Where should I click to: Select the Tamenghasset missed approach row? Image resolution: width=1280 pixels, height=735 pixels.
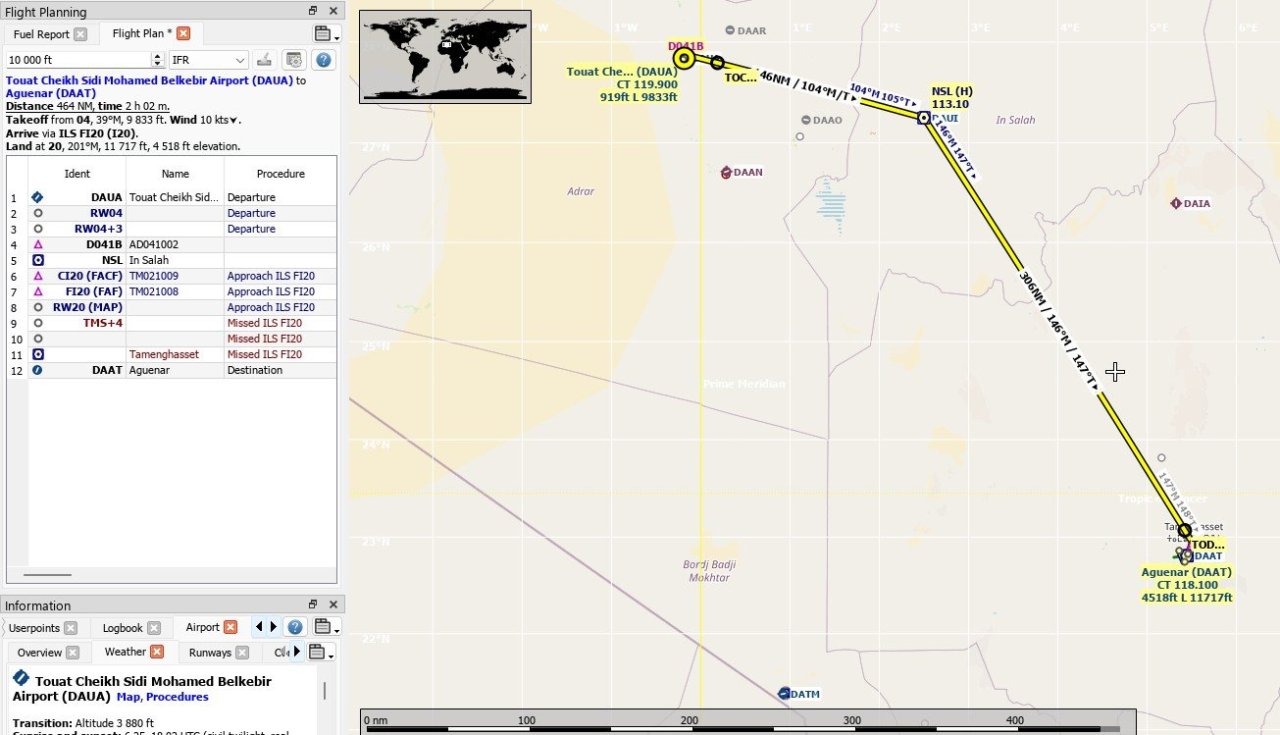click(172, 355)
